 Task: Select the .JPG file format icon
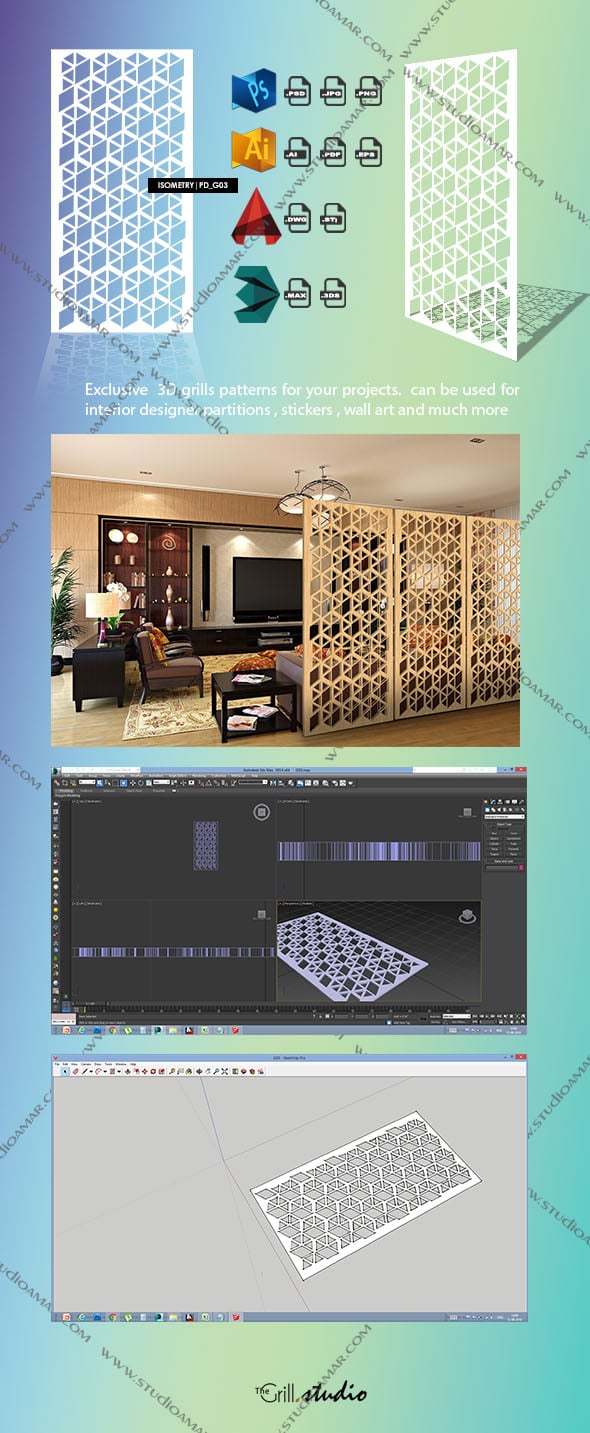coord(333,91)
